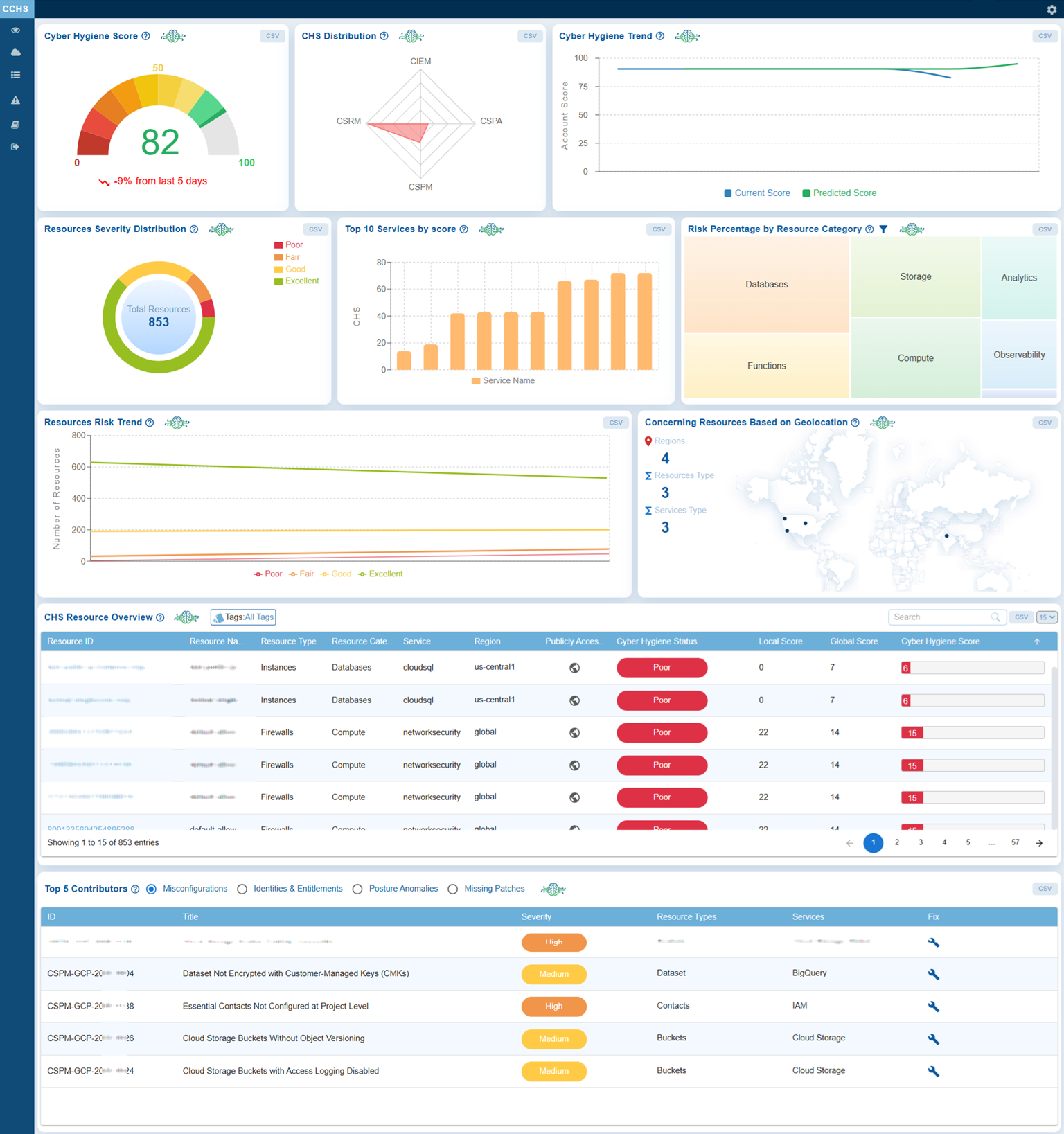
Task: Select Identities & Entitlements radio option
Action: click(242, 889)
